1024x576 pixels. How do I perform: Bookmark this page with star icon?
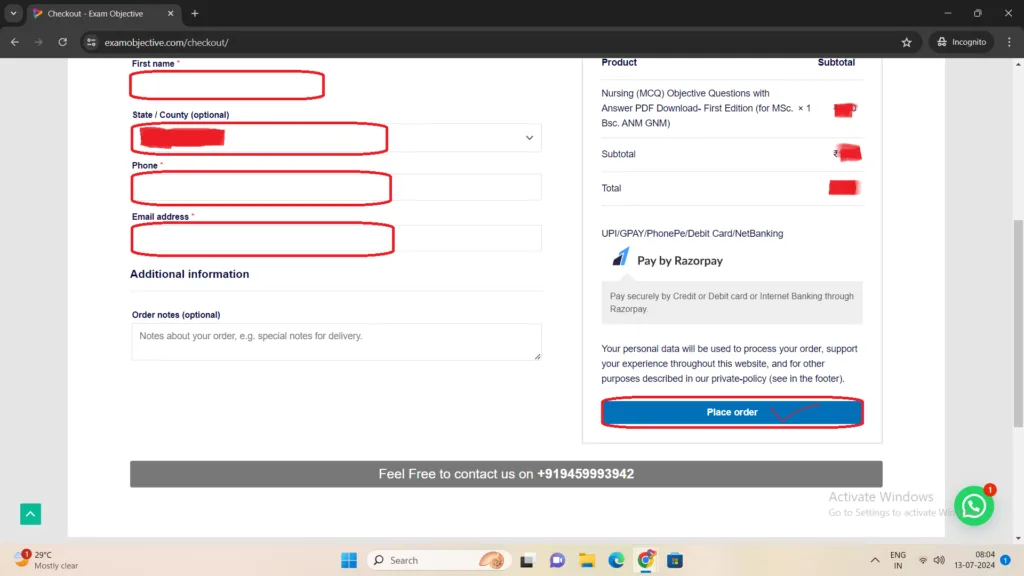(906, 42)
